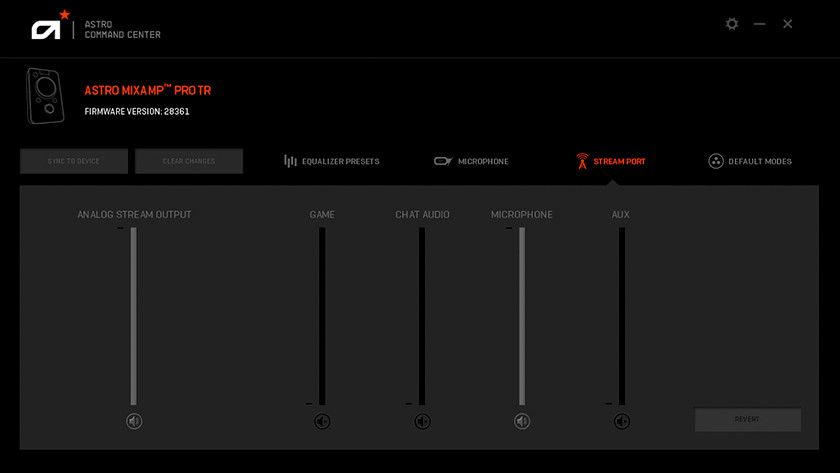Mute the Game channel
The image size is (840, 473).
(x=322, y=421)
